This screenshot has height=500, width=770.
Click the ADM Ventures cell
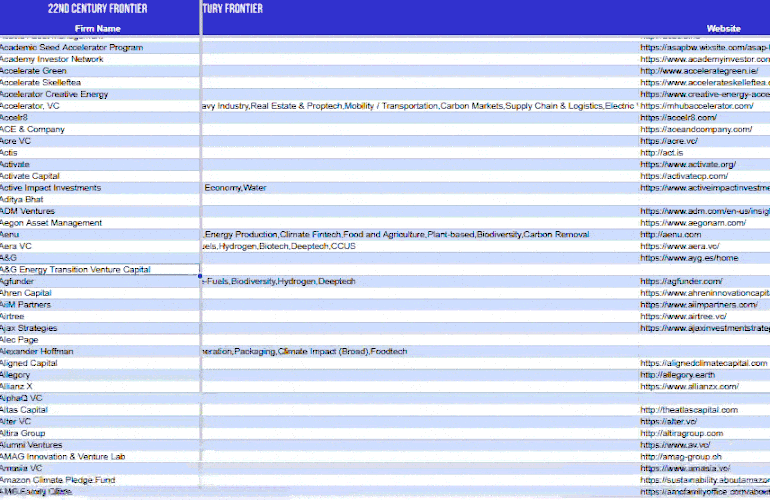click(100, 211)
